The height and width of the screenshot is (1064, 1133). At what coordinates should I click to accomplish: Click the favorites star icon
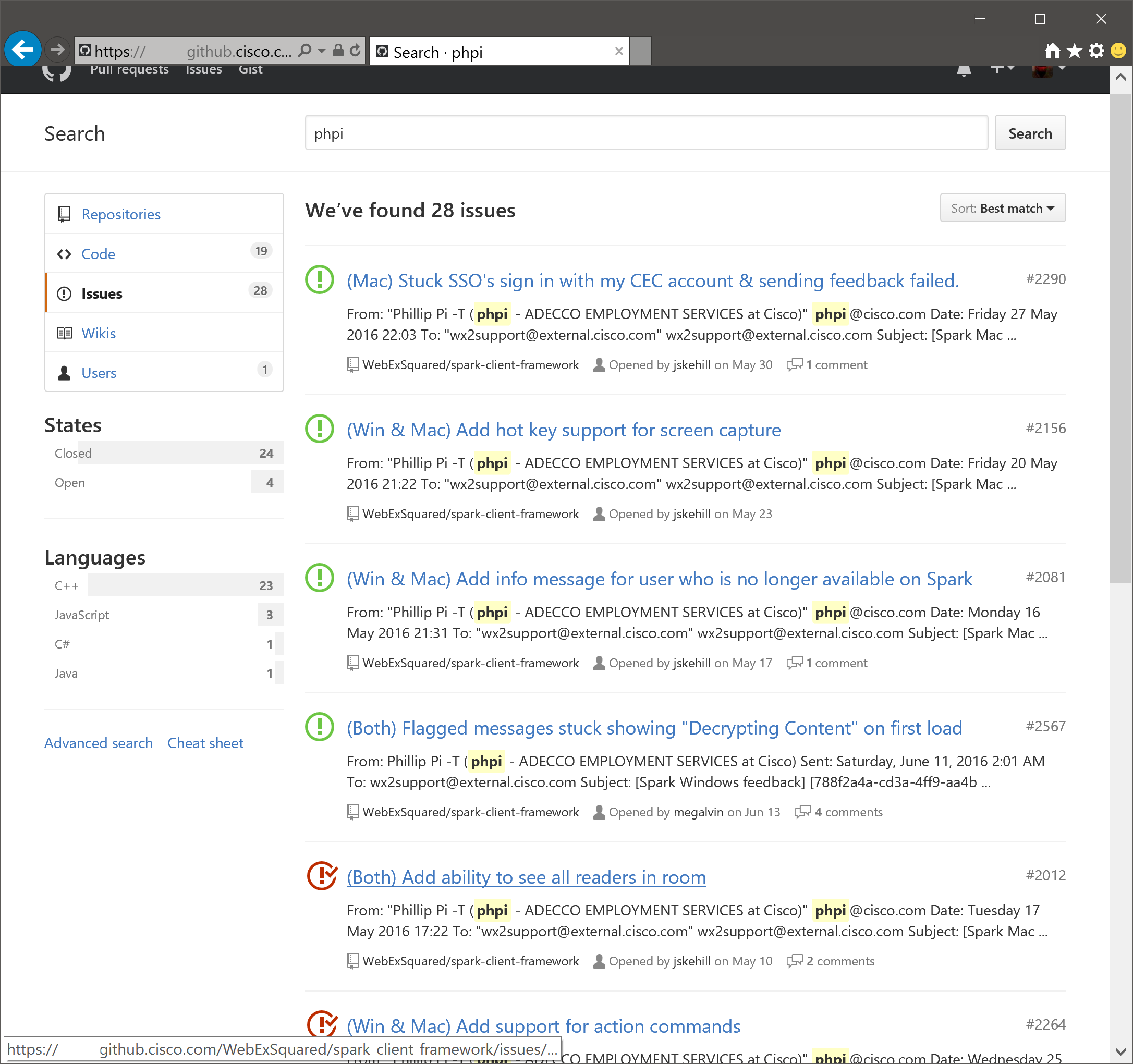click(1074, 51)
